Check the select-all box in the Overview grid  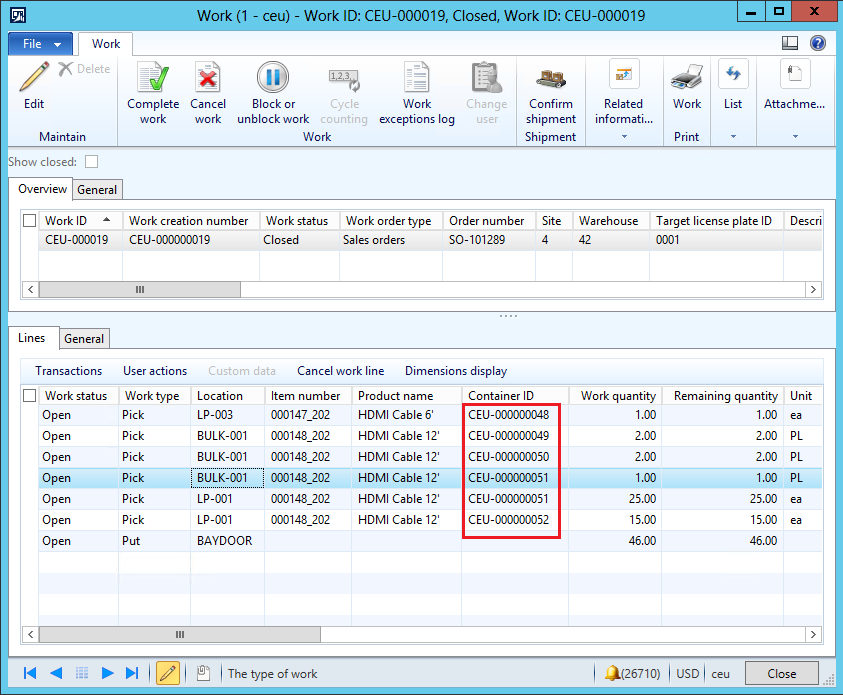point(30,221)
